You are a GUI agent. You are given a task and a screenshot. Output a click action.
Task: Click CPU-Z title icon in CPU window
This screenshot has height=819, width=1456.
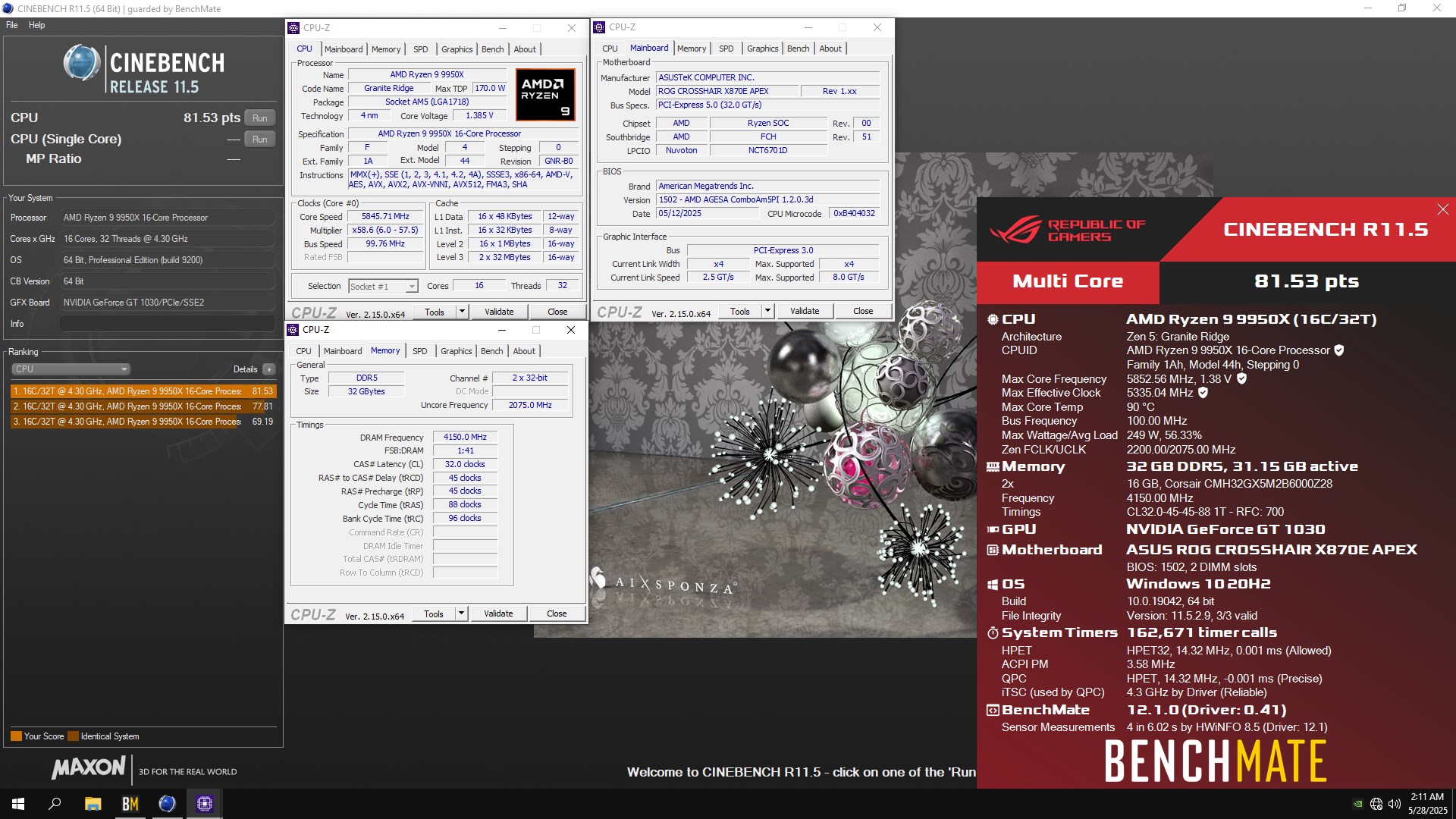(x=293, y=28)
